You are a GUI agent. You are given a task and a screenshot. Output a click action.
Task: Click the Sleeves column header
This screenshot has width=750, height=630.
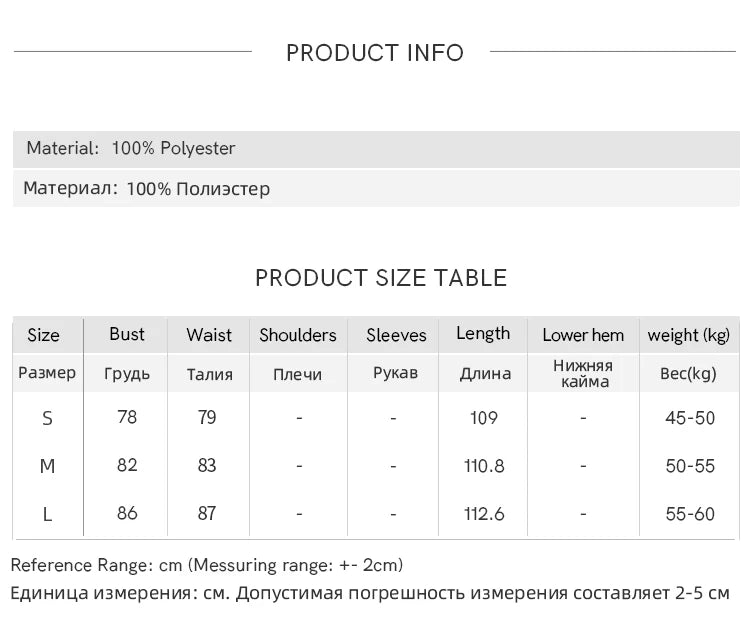coord(396,335)
